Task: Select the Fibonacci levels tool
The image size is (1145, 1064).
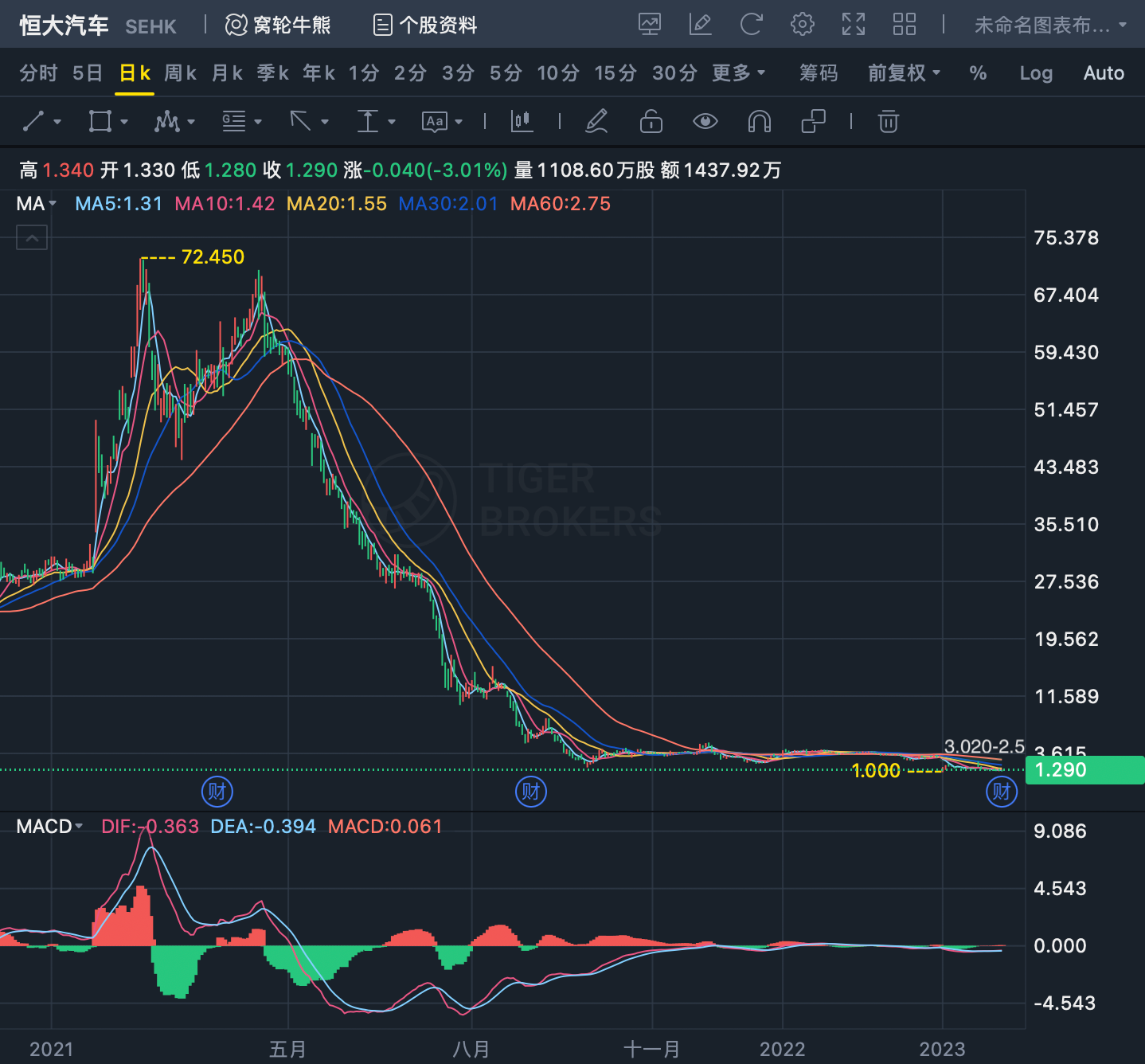Action: pyautogui.click(x=234, y=121)
